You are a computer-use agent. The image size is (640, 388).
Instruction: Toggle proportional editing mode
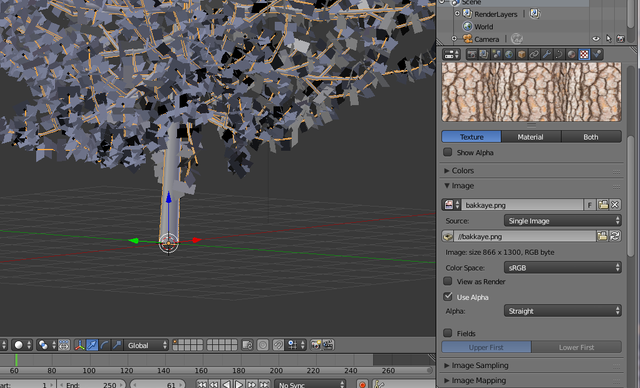(263, 345)
